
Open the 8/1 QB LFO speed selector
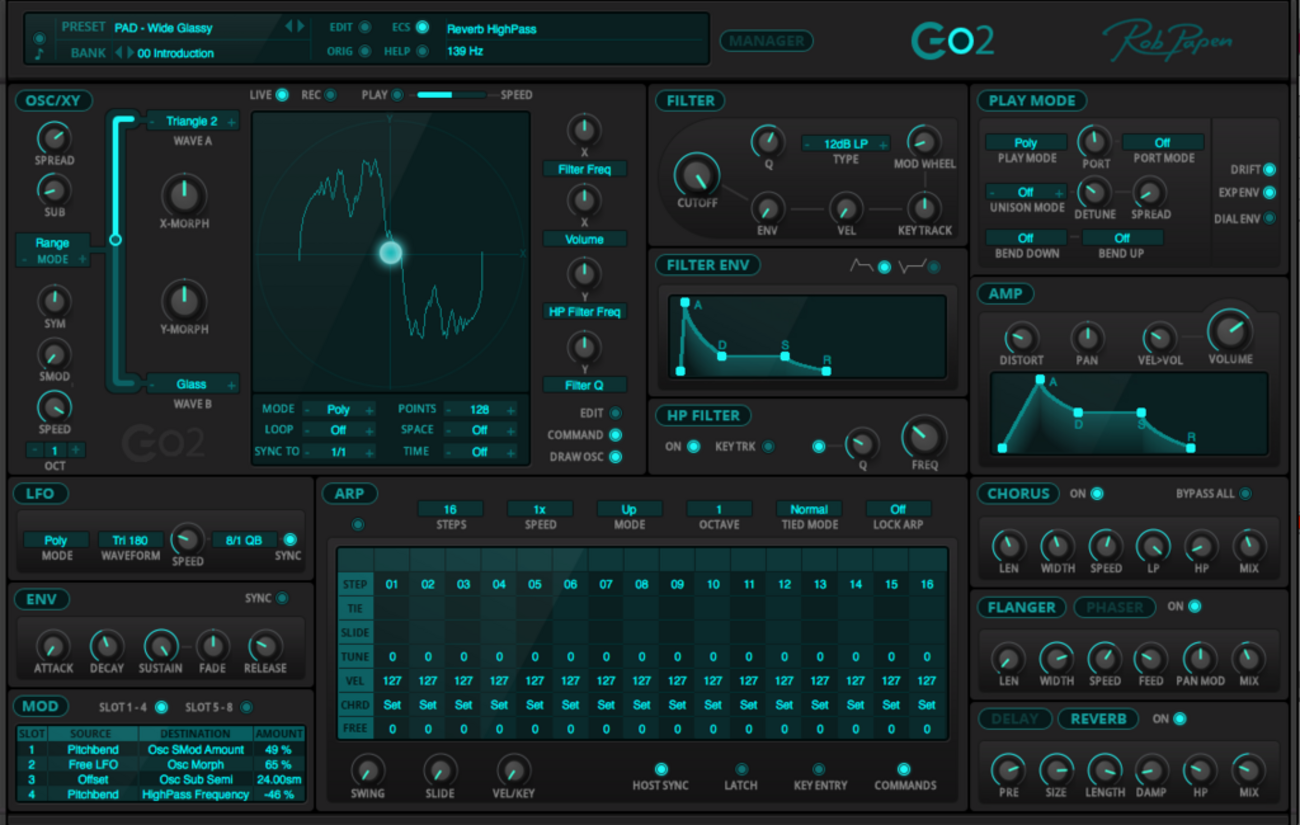tap(244, 540)
